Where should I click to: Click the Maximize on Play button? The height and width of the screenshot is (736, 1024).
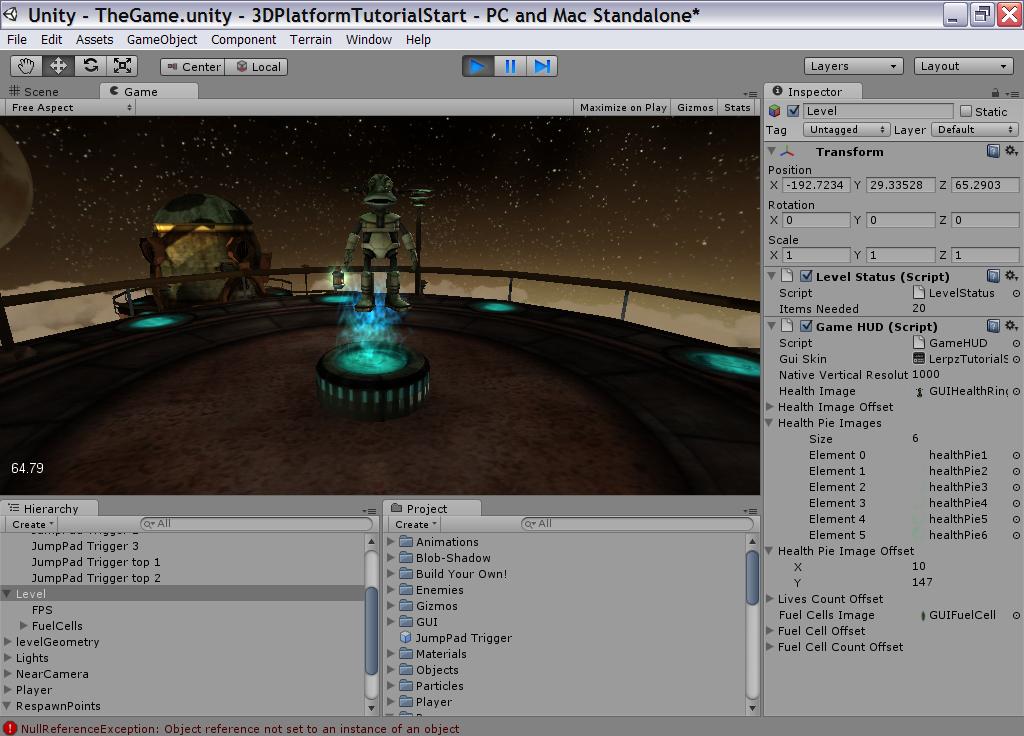pos(622,107)
